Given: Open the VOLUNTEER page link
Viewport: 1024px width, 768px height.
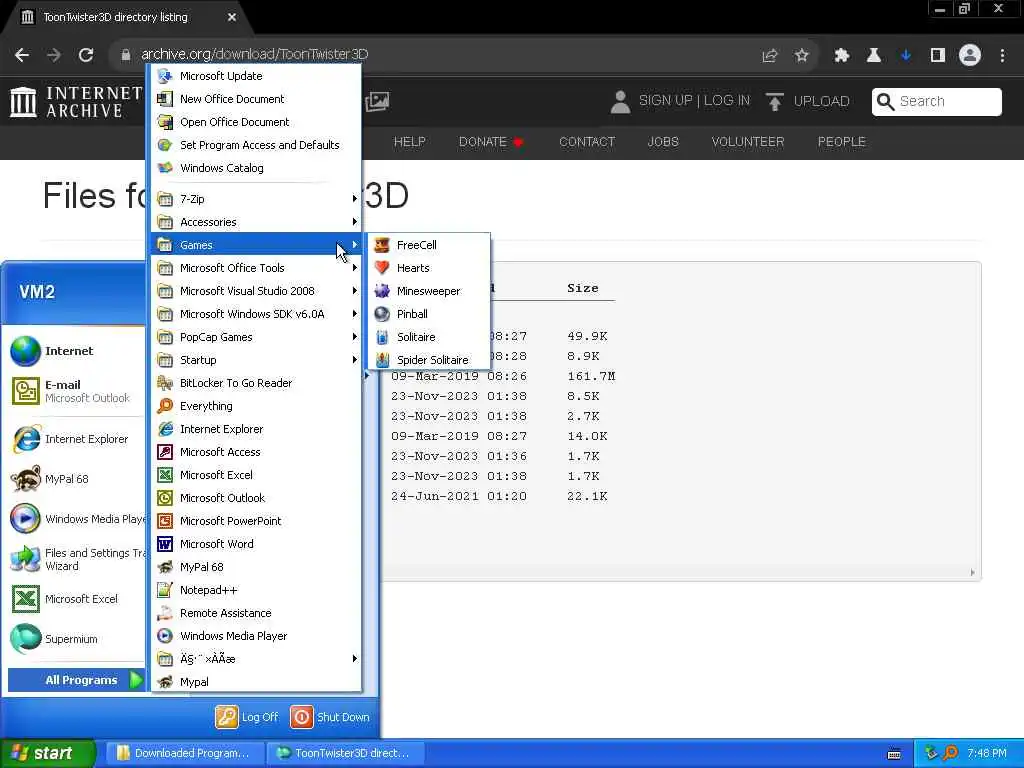Looking at the screenshot, I should (748, 142).
